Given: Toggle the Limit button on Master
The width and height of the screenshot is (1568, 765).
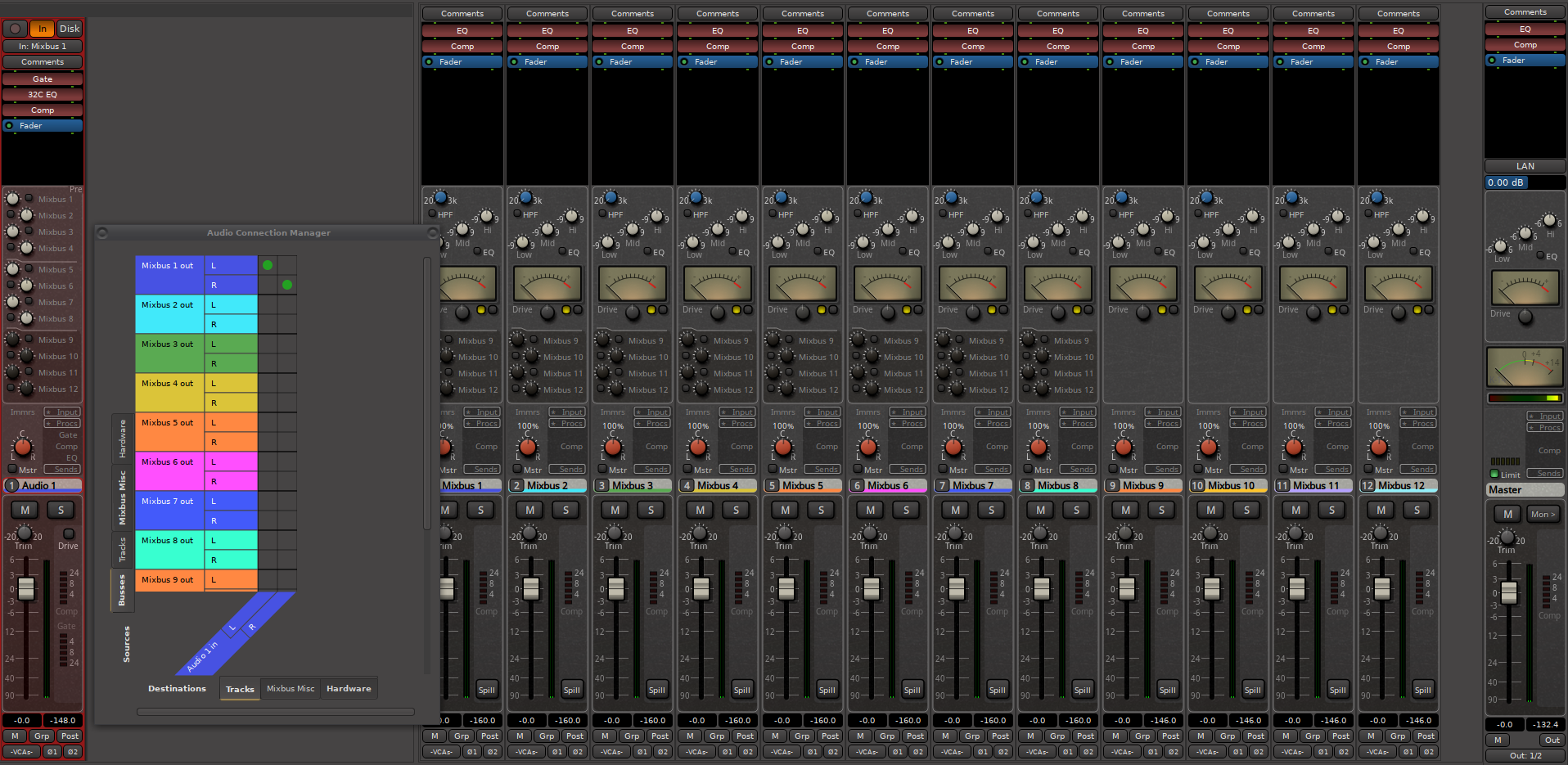Looking at the screenshot, I should pos(1494,474).
